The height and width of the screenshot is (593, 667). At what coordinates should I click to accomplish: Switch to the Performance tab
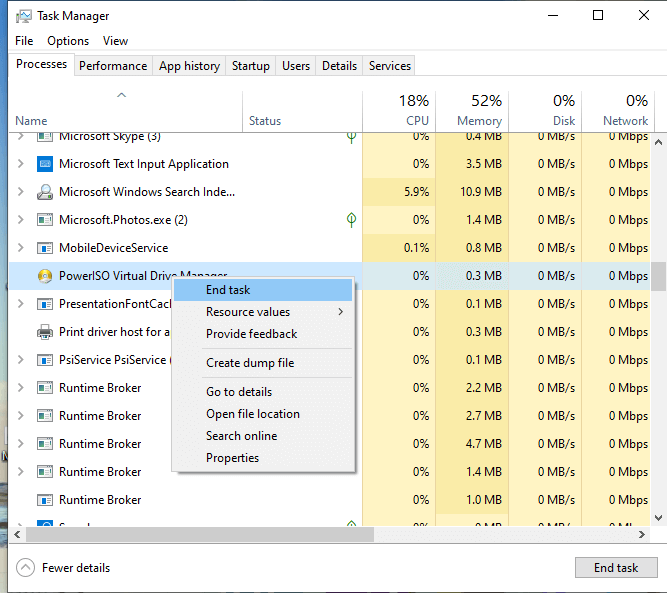[x=113, y=66]
